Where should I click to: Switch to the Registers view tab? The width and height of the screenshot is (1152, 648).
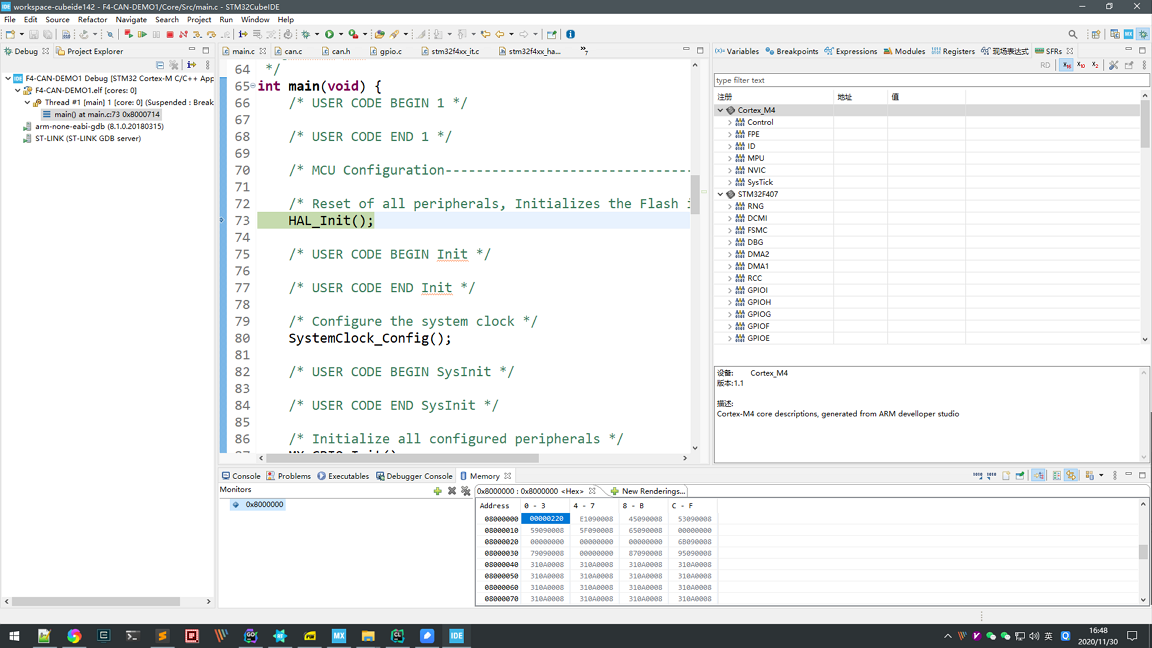(953, 51)
